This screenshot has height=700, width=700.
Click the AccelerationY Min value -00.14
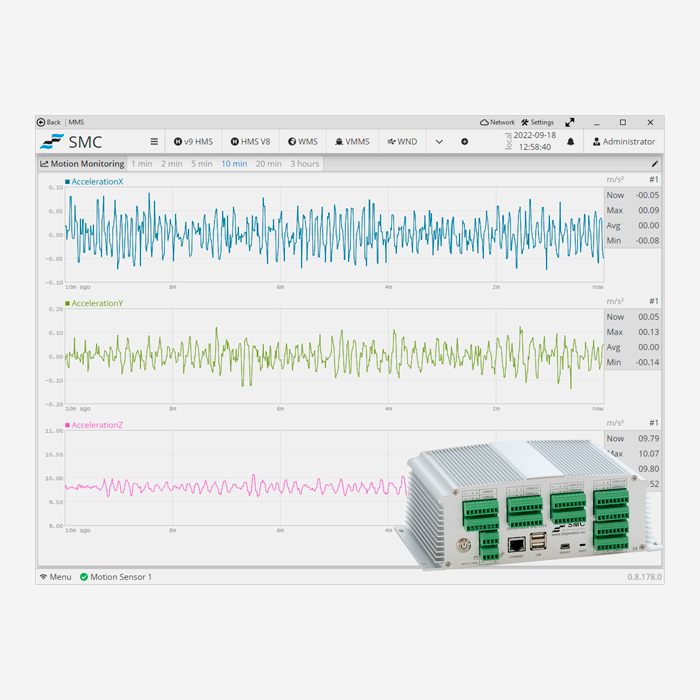pyautogui.click(x=647, y=362)
